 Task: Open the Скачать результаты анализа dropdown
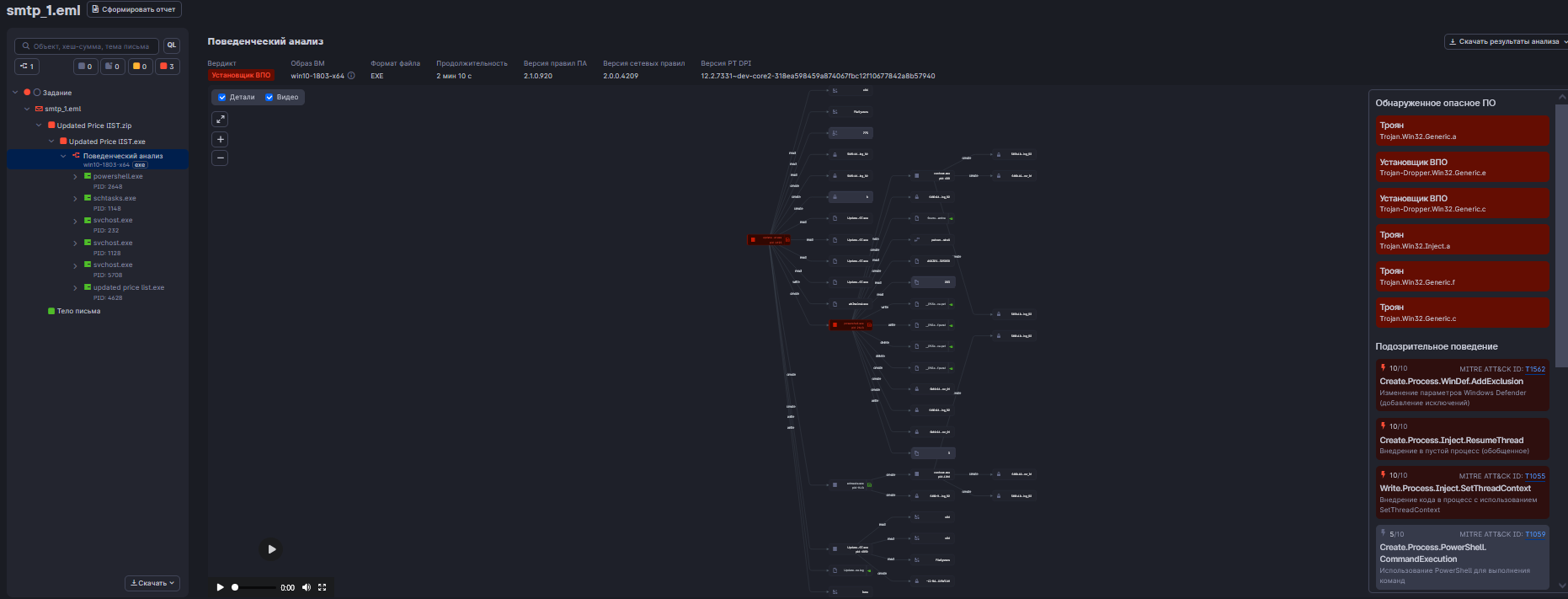1506,41
